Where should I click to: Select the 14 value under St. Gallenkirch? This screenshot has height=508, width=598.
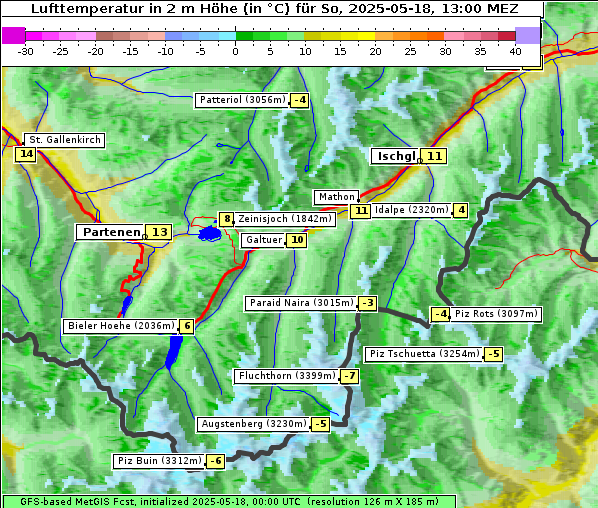(x=26, y=154)
